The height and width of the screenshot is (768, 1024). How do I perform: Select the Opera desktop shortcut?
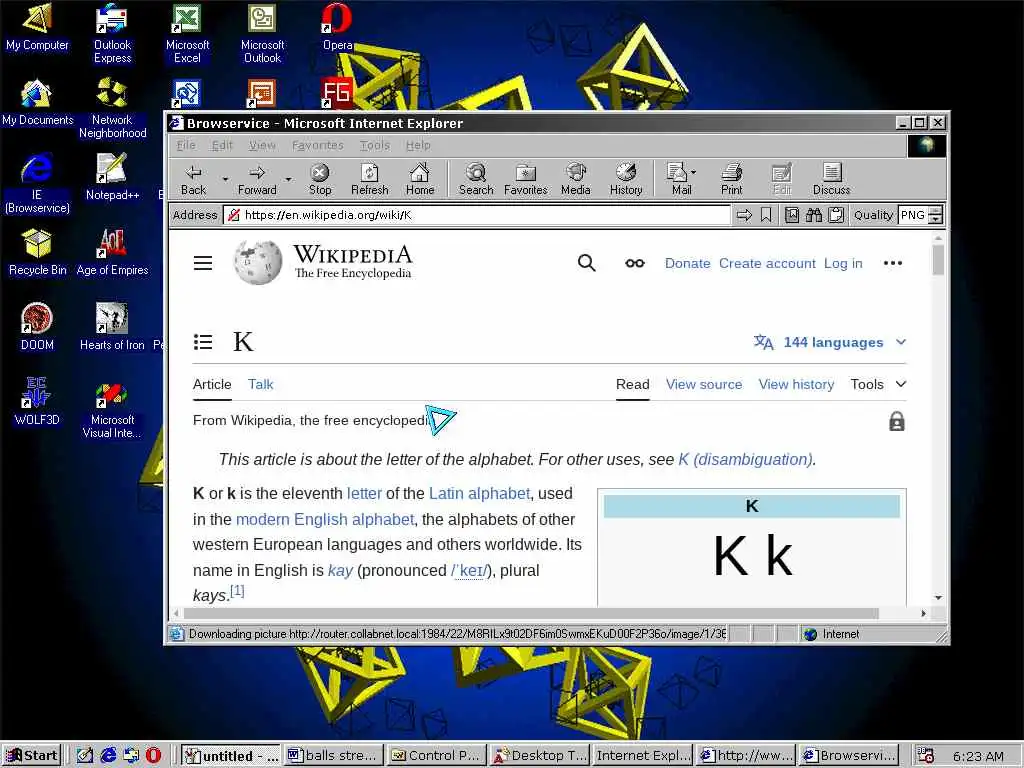tap(338, 27)
